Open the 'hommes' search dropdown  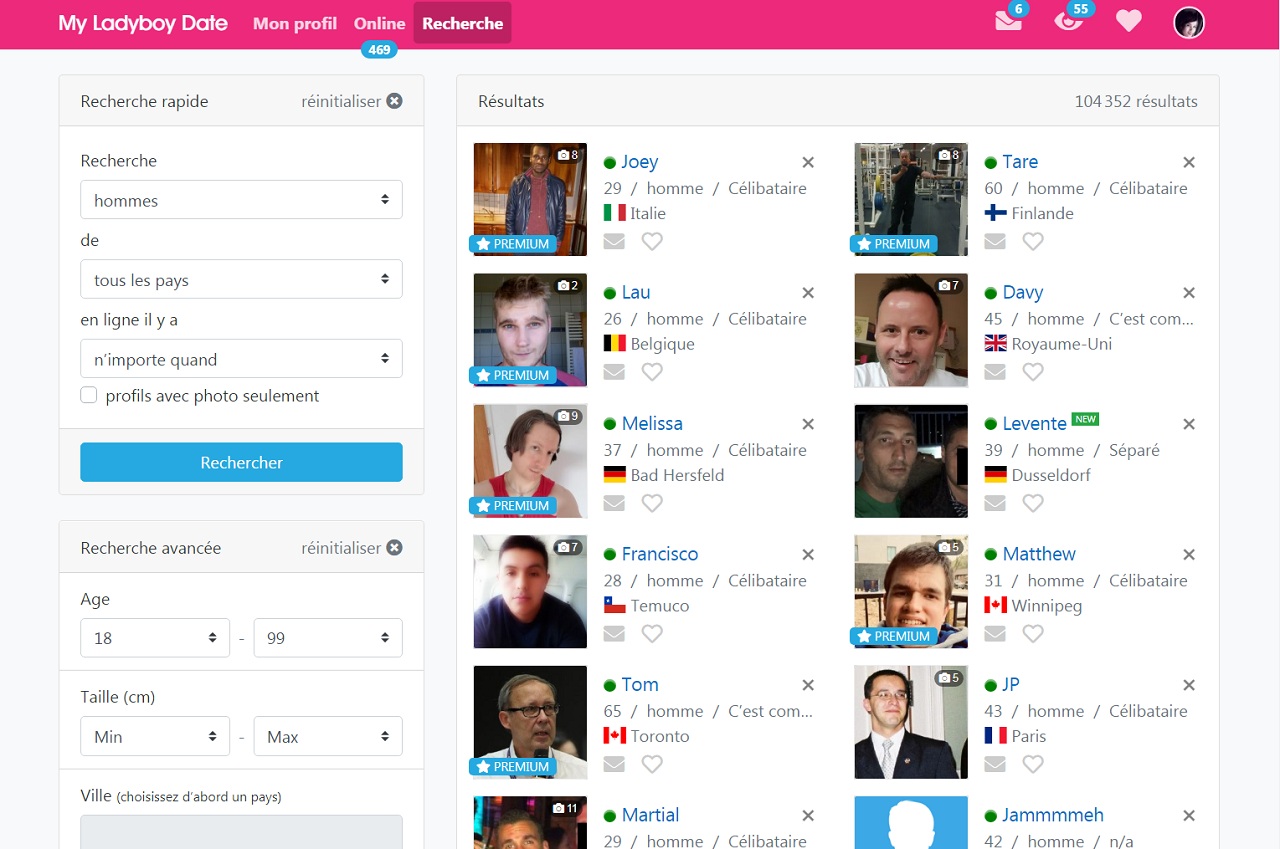pos(241,200)
